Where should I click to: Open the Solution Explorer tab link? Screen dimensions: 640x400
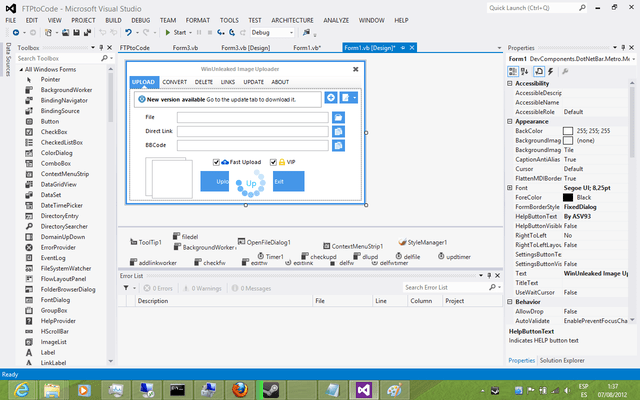coord(562,360)
